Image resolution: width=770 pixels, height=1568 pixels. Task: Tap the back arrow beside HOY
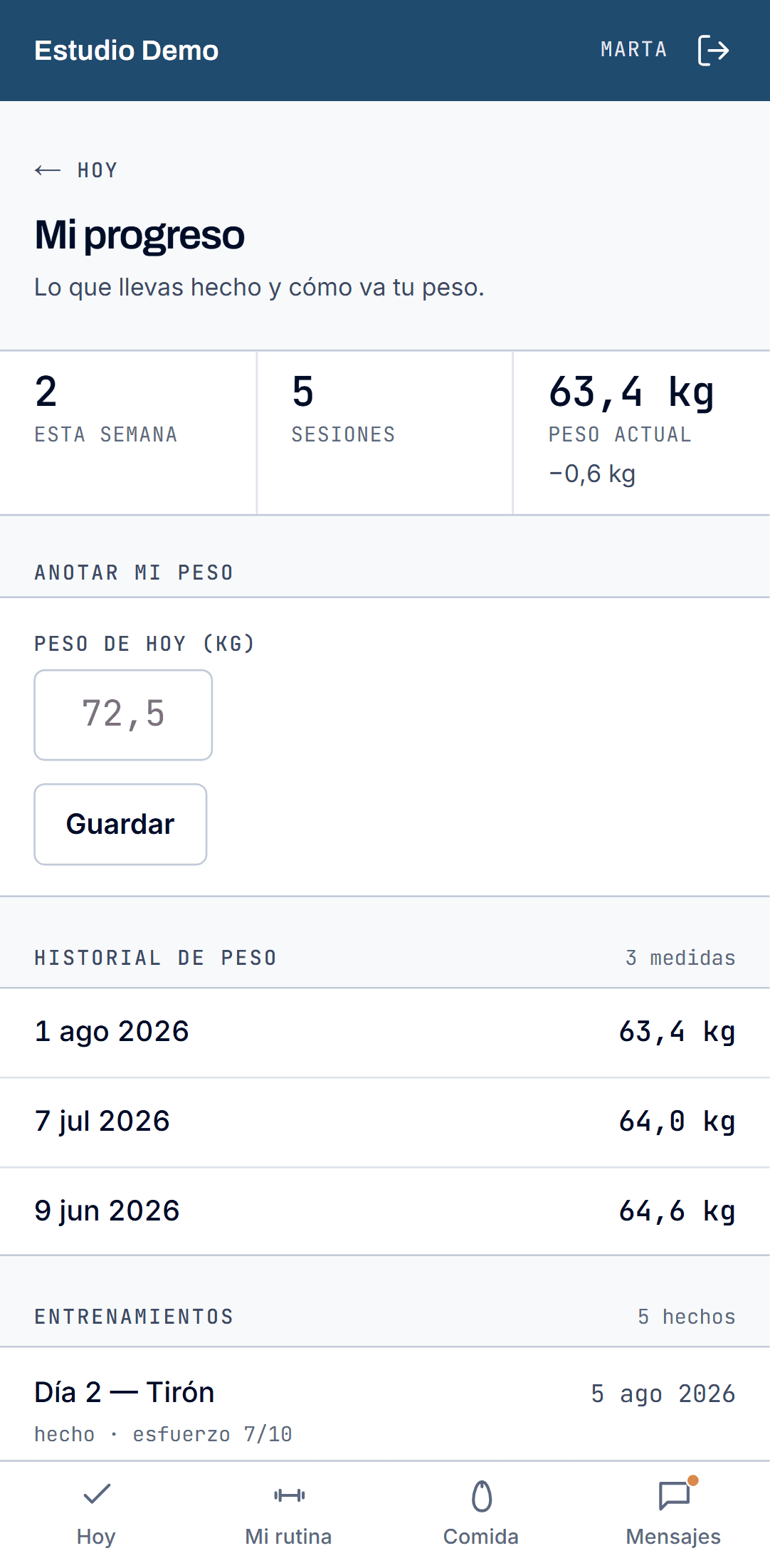[x=48, y=170]
